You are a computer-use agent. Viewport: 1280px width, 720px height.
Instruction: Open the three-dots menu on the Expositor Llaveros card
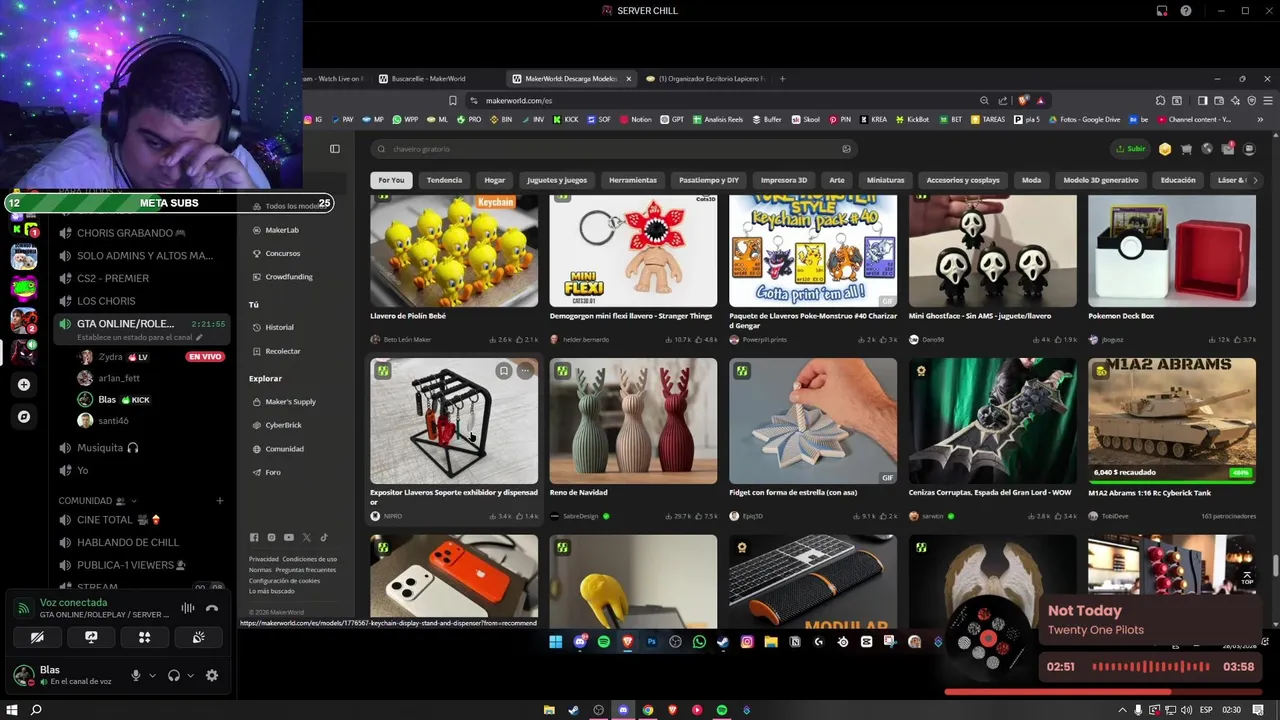[x=525, y=371]
